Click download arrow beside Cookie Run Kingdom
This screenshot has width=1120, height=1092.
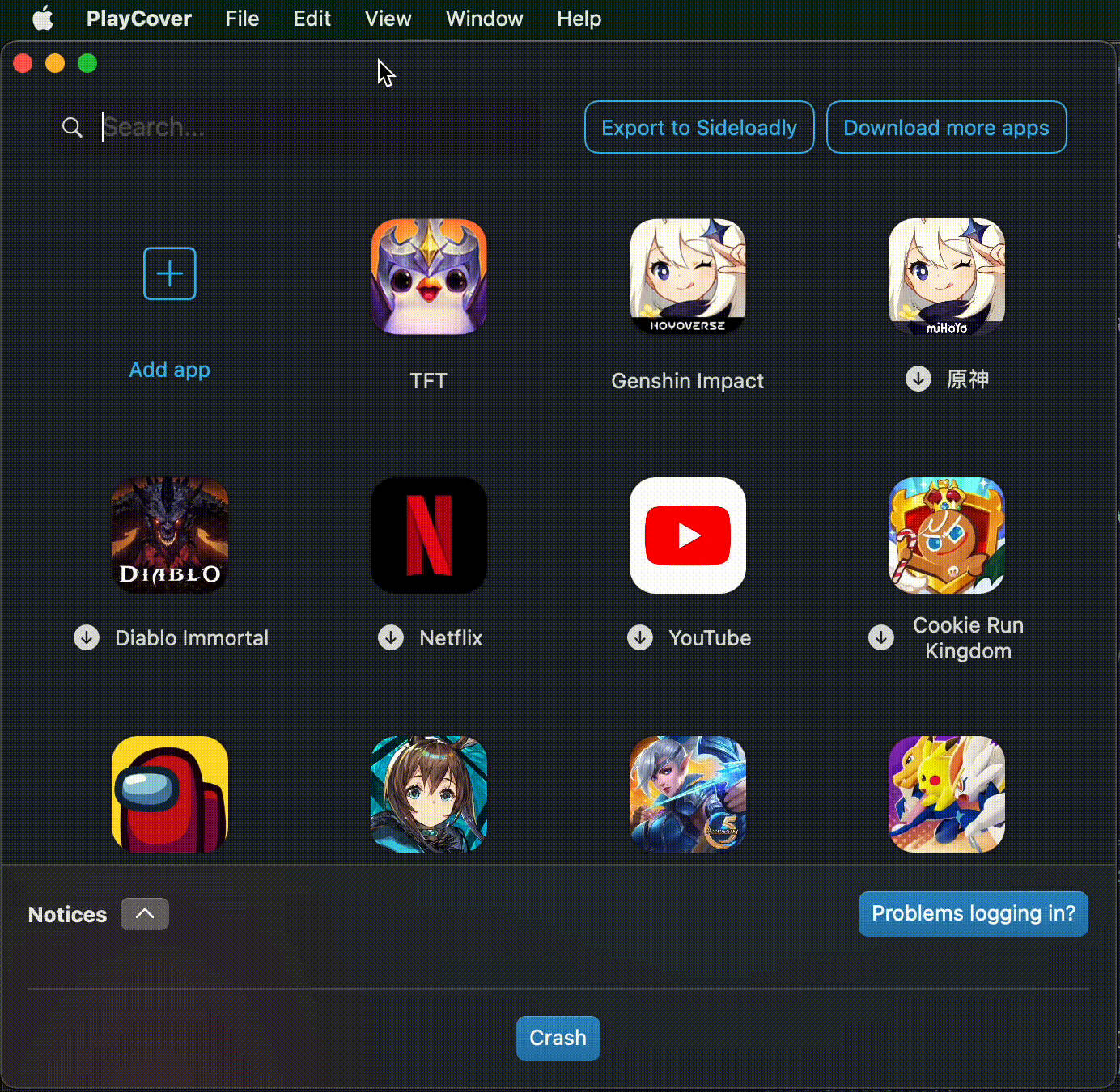881,637
